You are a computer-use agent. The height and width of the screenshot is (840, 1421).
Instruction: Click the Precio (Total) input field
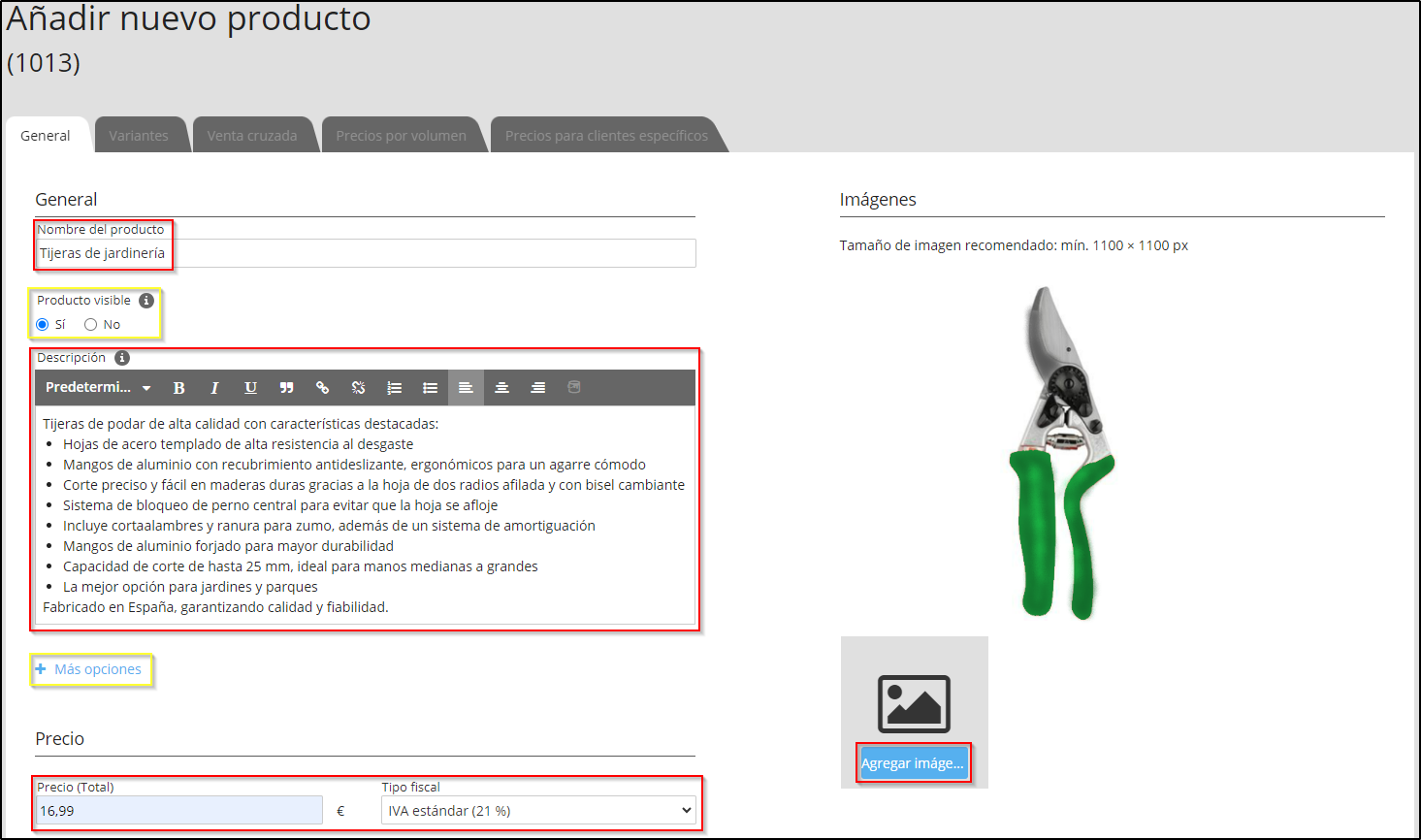pyautogui.click(x=178, y=811)
